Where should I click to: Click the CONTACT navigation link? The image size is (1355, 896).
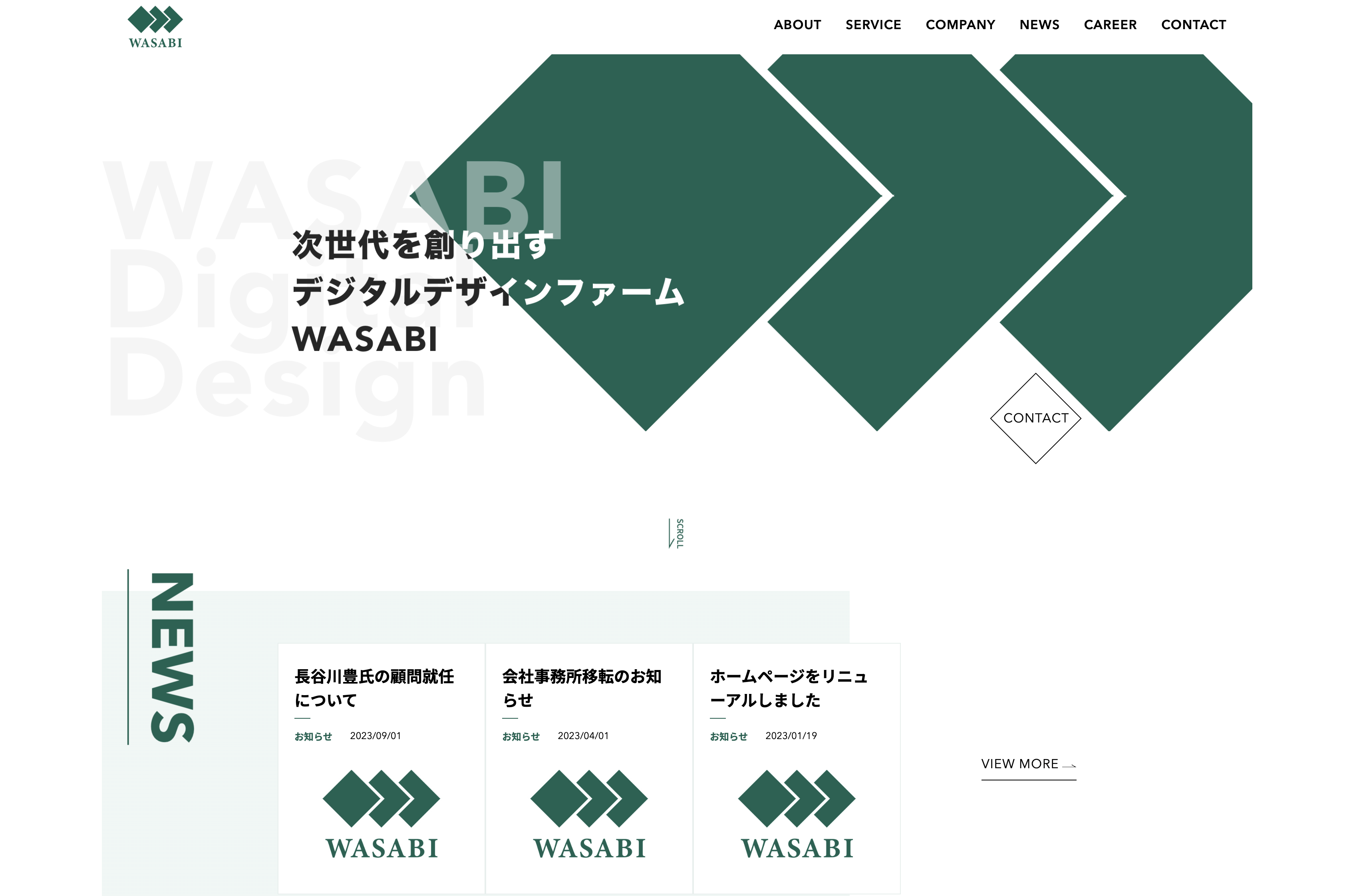coord(1192,24)
